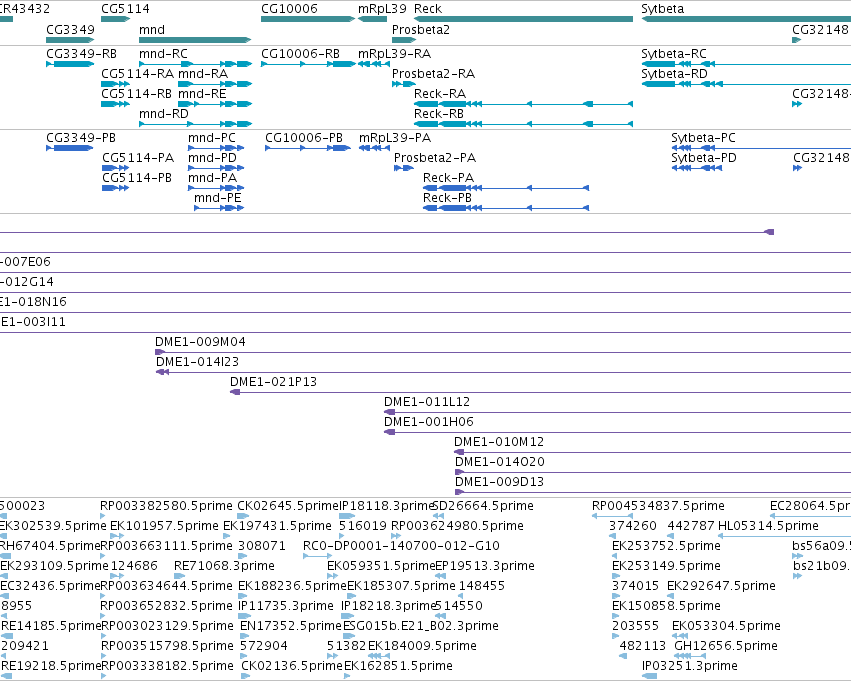Image resolution: width=851 pixels, height=681 pixels.
Task: Click the CG10006-RB transcript
Action: coord(308,64)
